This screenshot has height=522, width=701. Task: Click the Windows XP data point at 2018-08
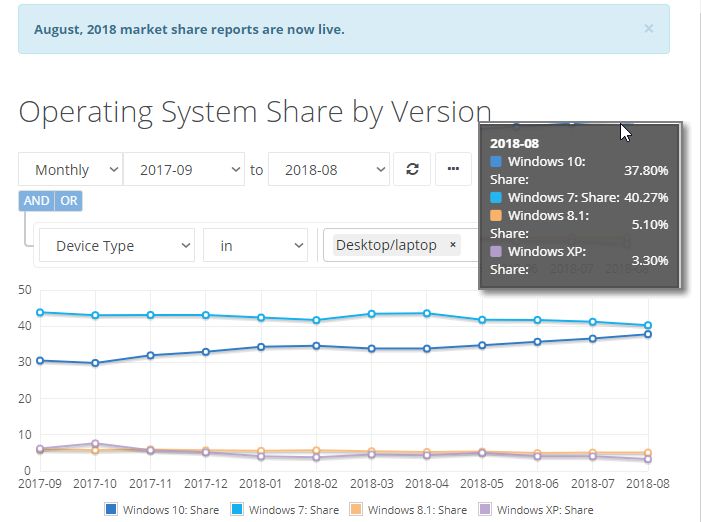648,459
